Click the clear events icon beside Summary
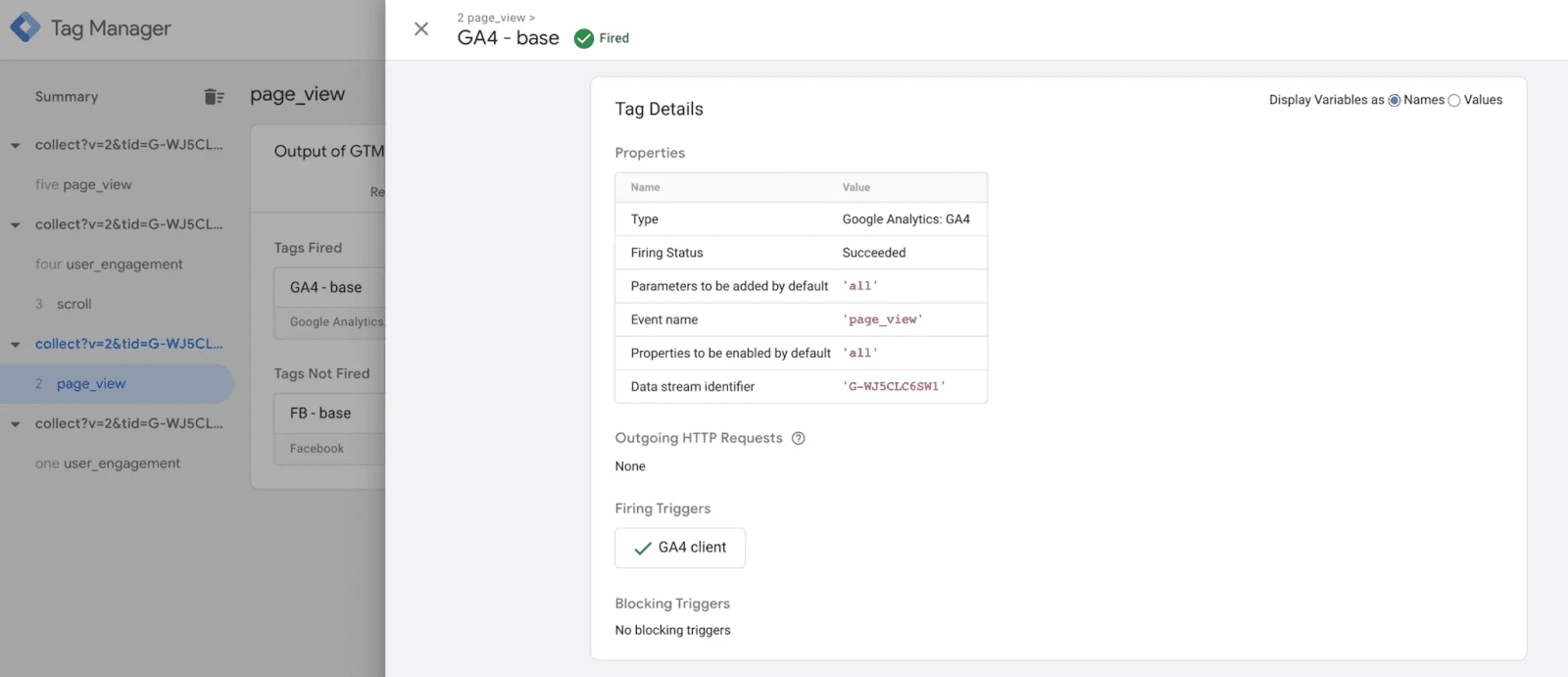This screenshot has height=677, width=1568. 214,96
